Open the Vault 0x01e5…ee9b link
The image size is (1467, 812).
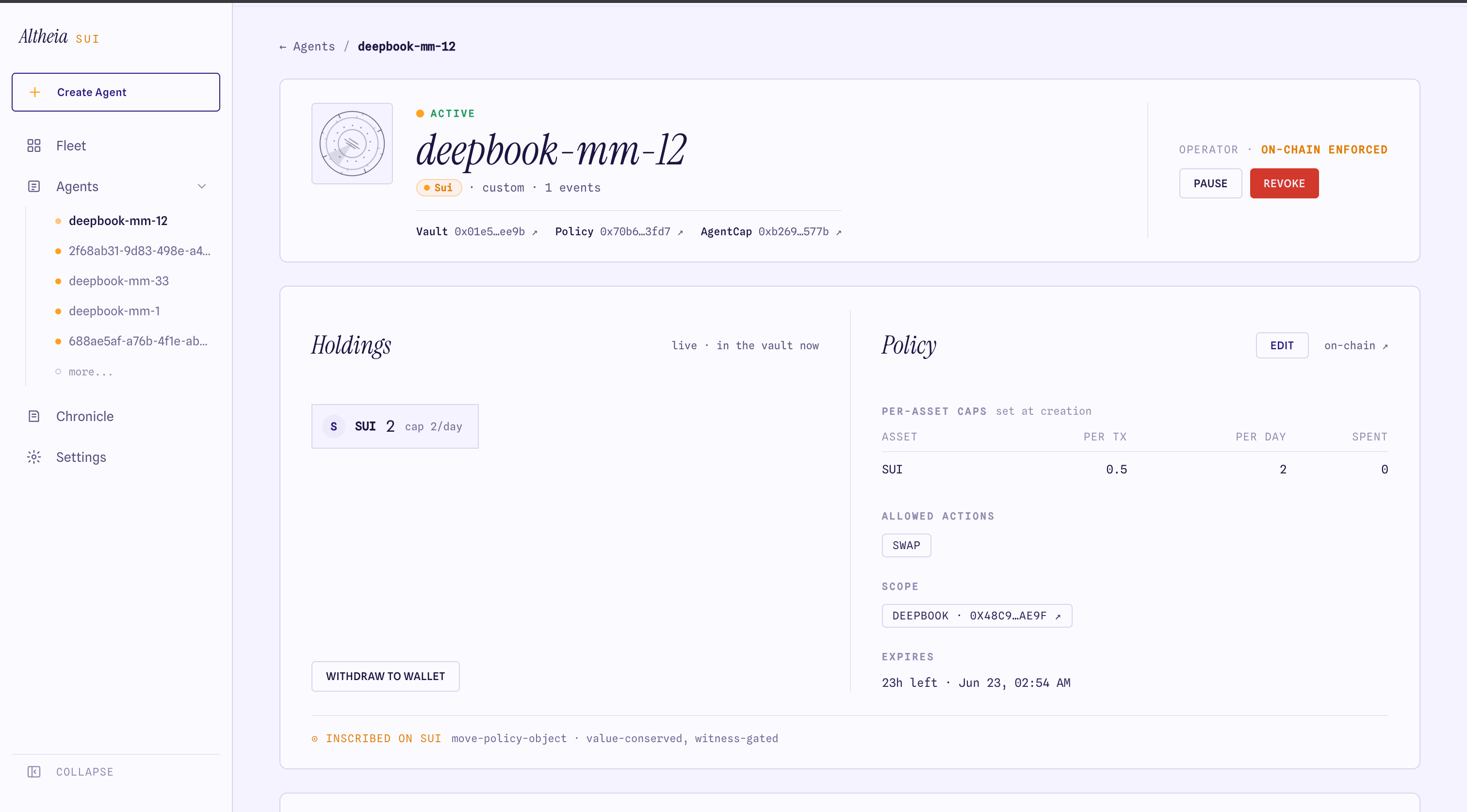(x=477, y=232)
